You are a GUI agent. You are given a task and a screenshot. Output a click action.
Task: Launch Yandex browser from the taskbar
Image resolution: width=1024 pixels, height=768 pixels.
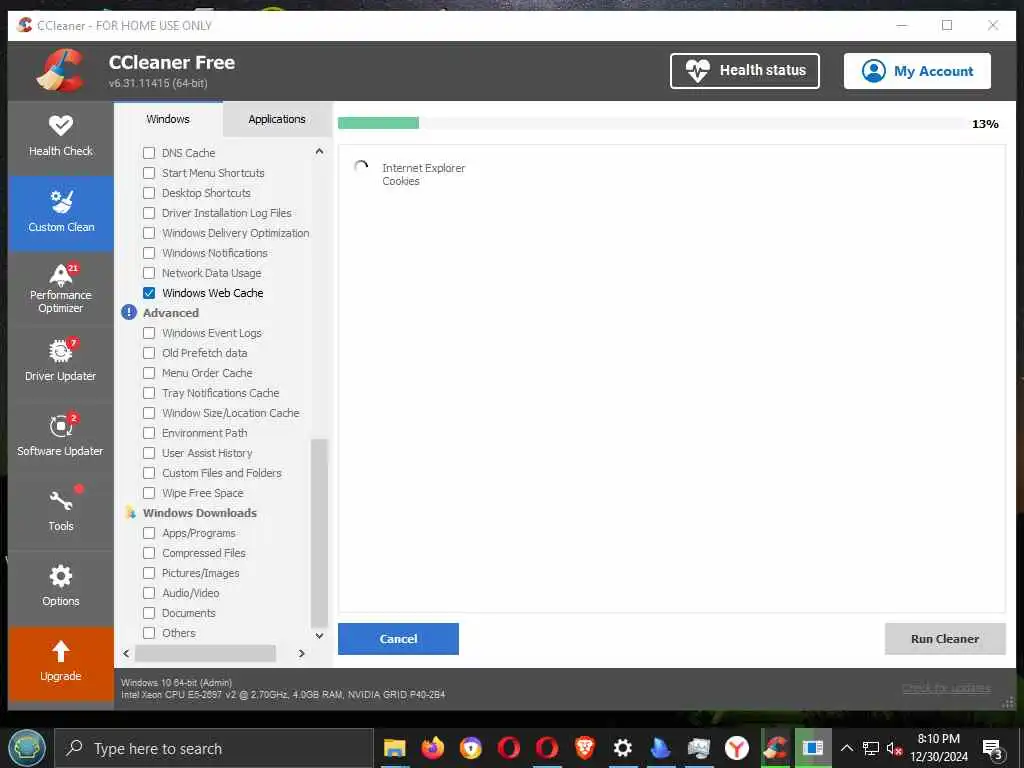[737, 748]
